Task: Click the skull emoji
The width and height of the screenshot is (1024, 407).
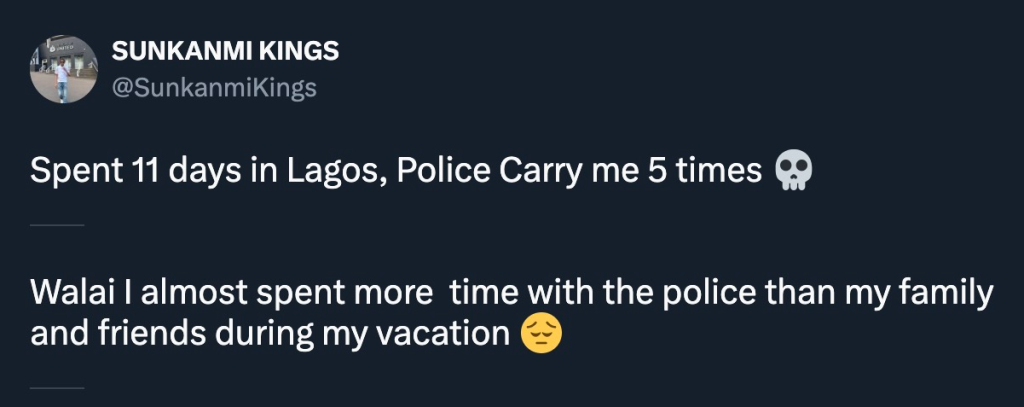Action: point(794,172)
